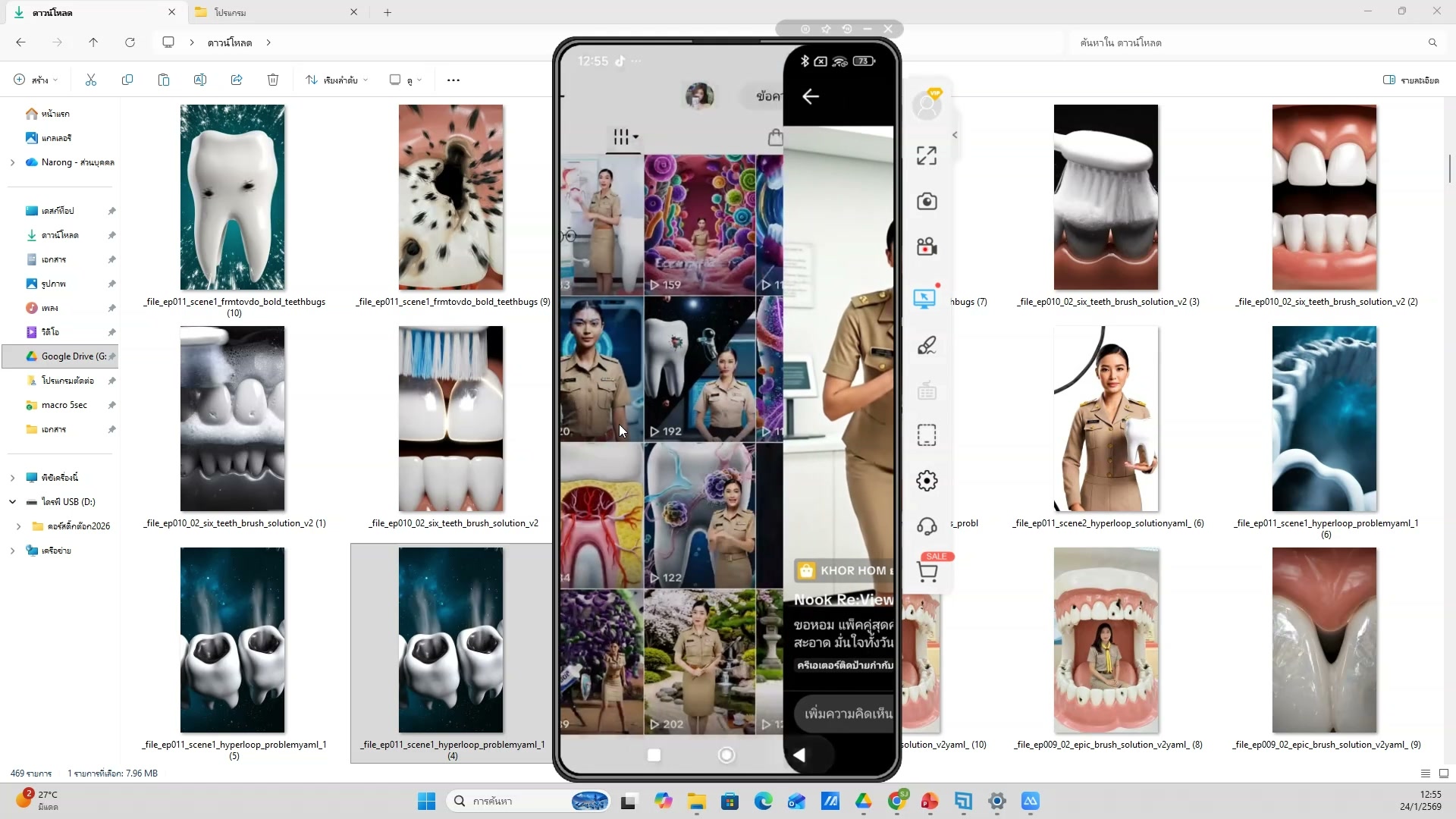Toggle the PC control monitor icon
1456x819 pixels.
[924, 299]
